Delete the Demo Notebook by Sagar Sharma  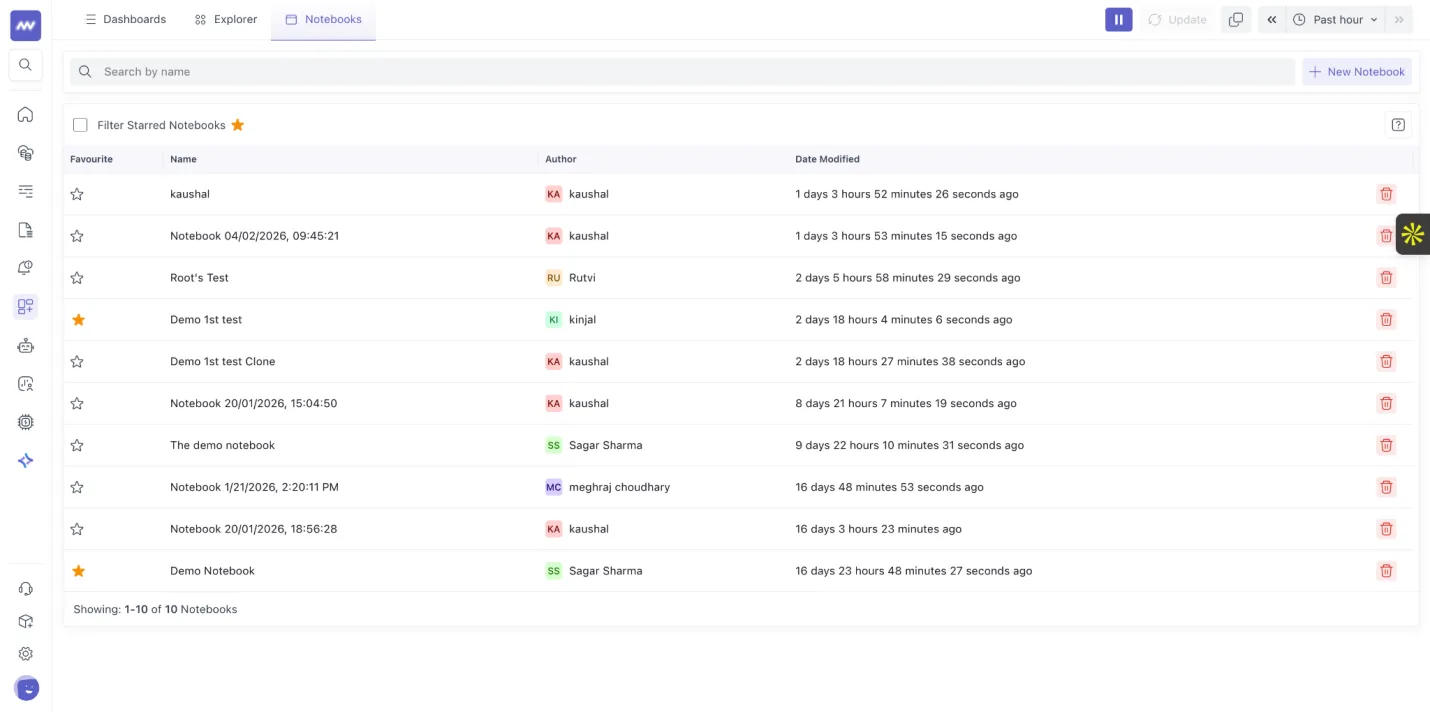click(1386, 571)
